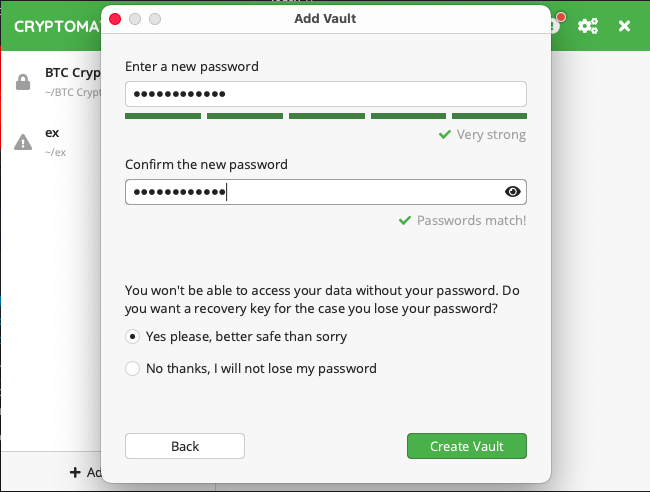Click the white X in green header
This screenshot has height=492, width=650.
click(x=625, y=26)
